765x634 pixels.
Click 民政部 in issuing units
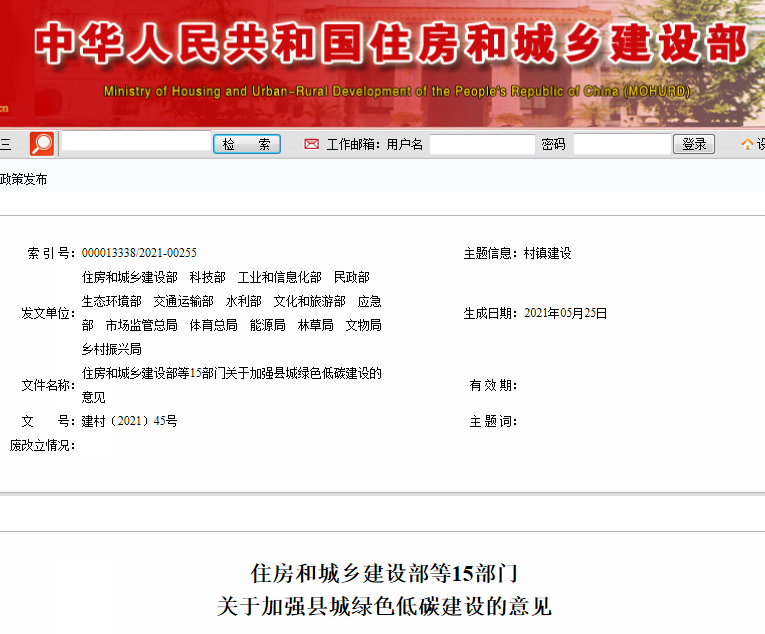coord(352,277)
